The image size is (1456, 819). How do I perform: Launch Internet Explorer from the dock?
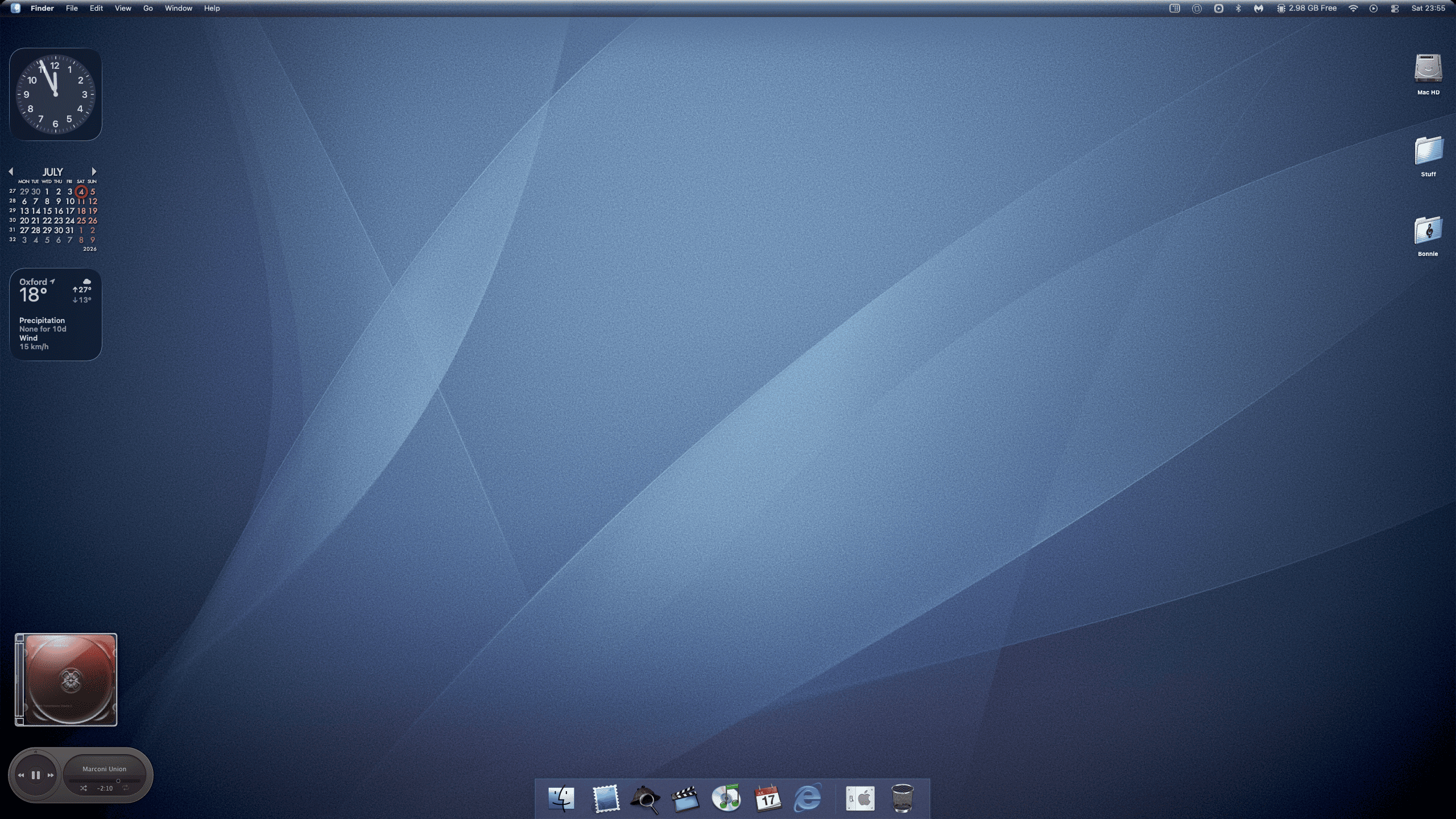[x=808, y=798]
